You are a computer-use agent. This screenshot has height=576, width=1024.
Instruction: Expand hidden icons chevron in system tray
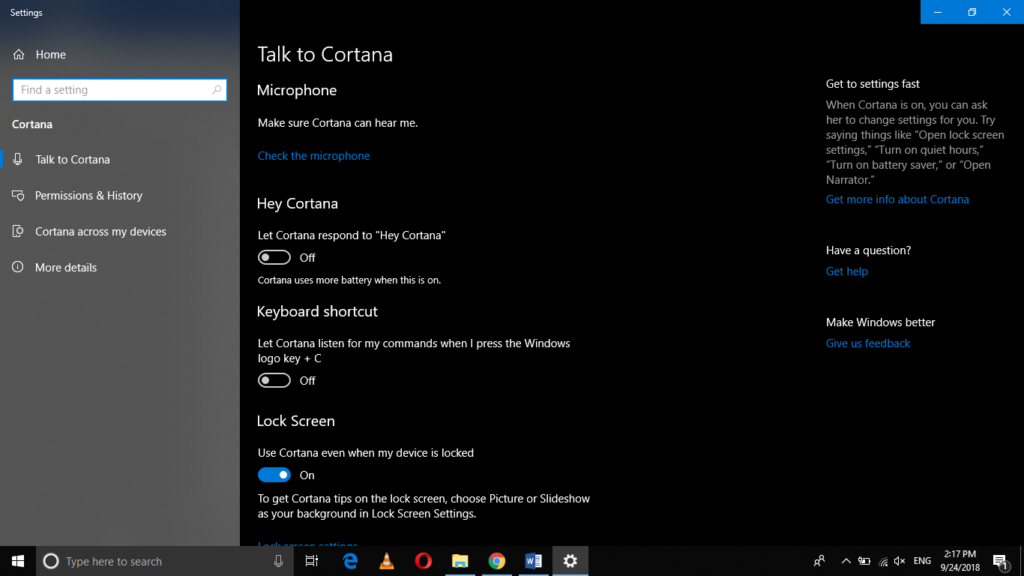point(845,561)
